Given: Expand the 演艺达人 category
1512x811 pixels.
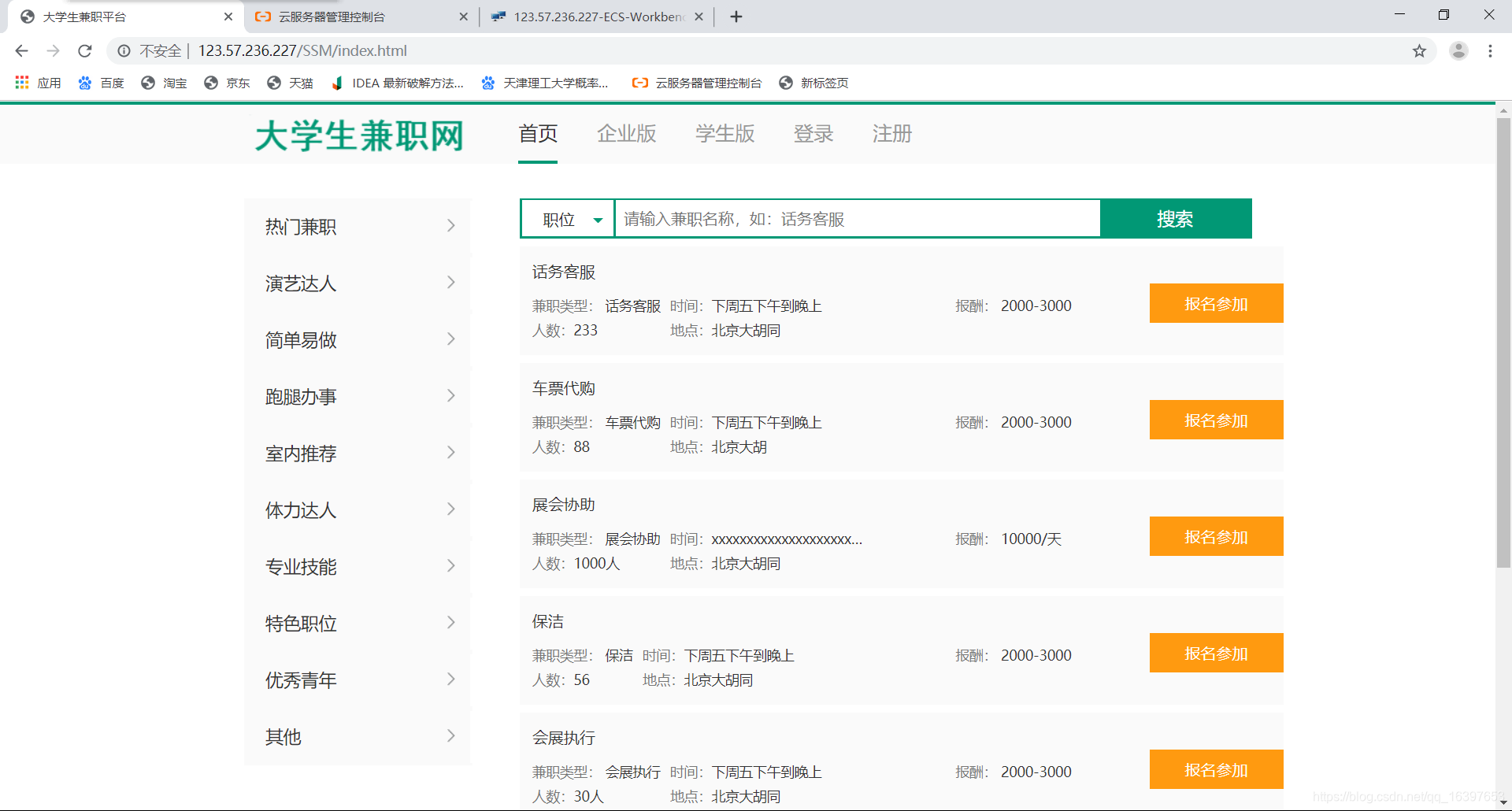Looking at the screenshot, I should [358, 283].
